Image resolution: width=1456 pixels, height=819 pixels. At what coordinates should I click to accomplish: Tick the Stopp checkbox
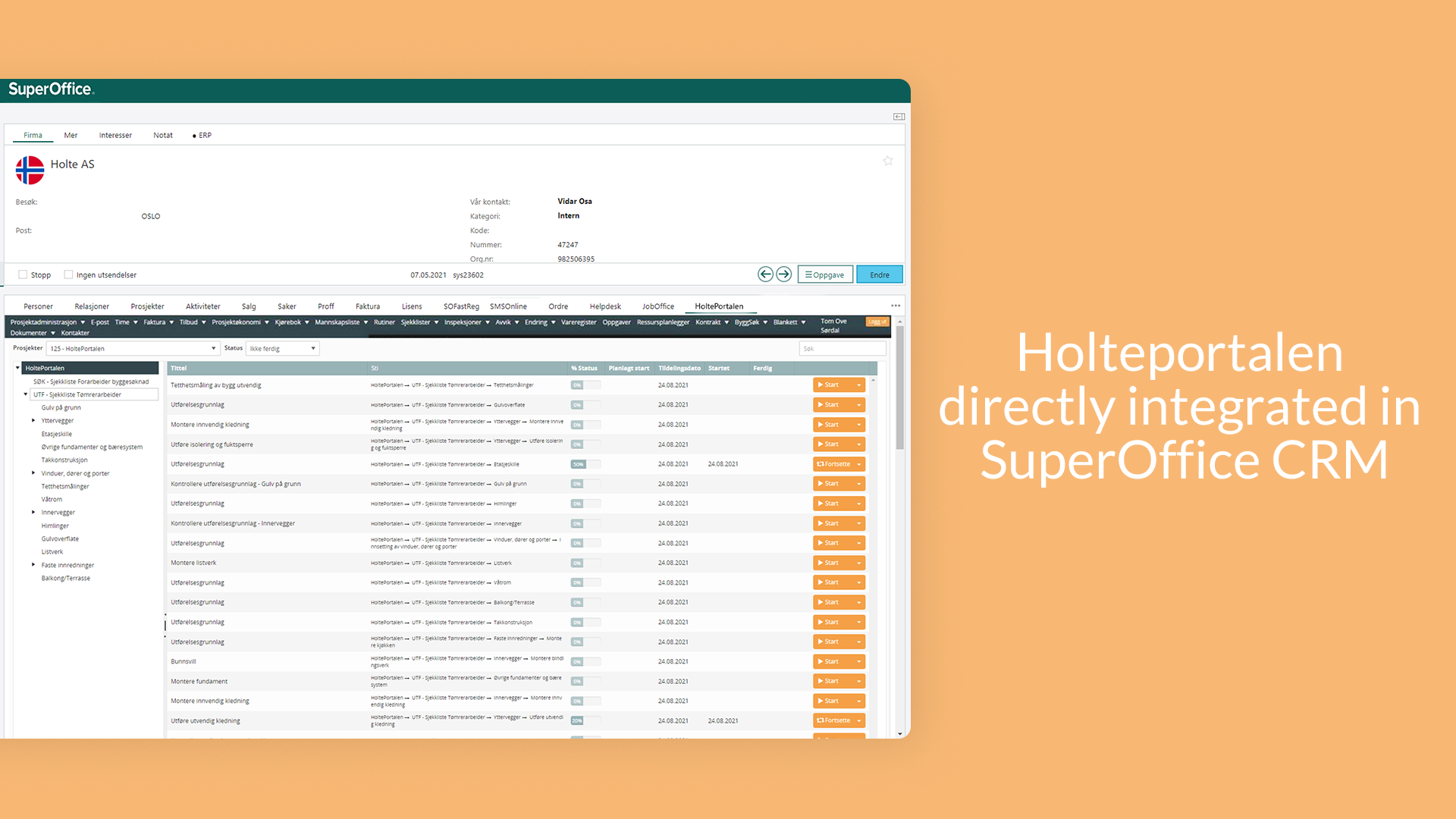click(23, 275)
